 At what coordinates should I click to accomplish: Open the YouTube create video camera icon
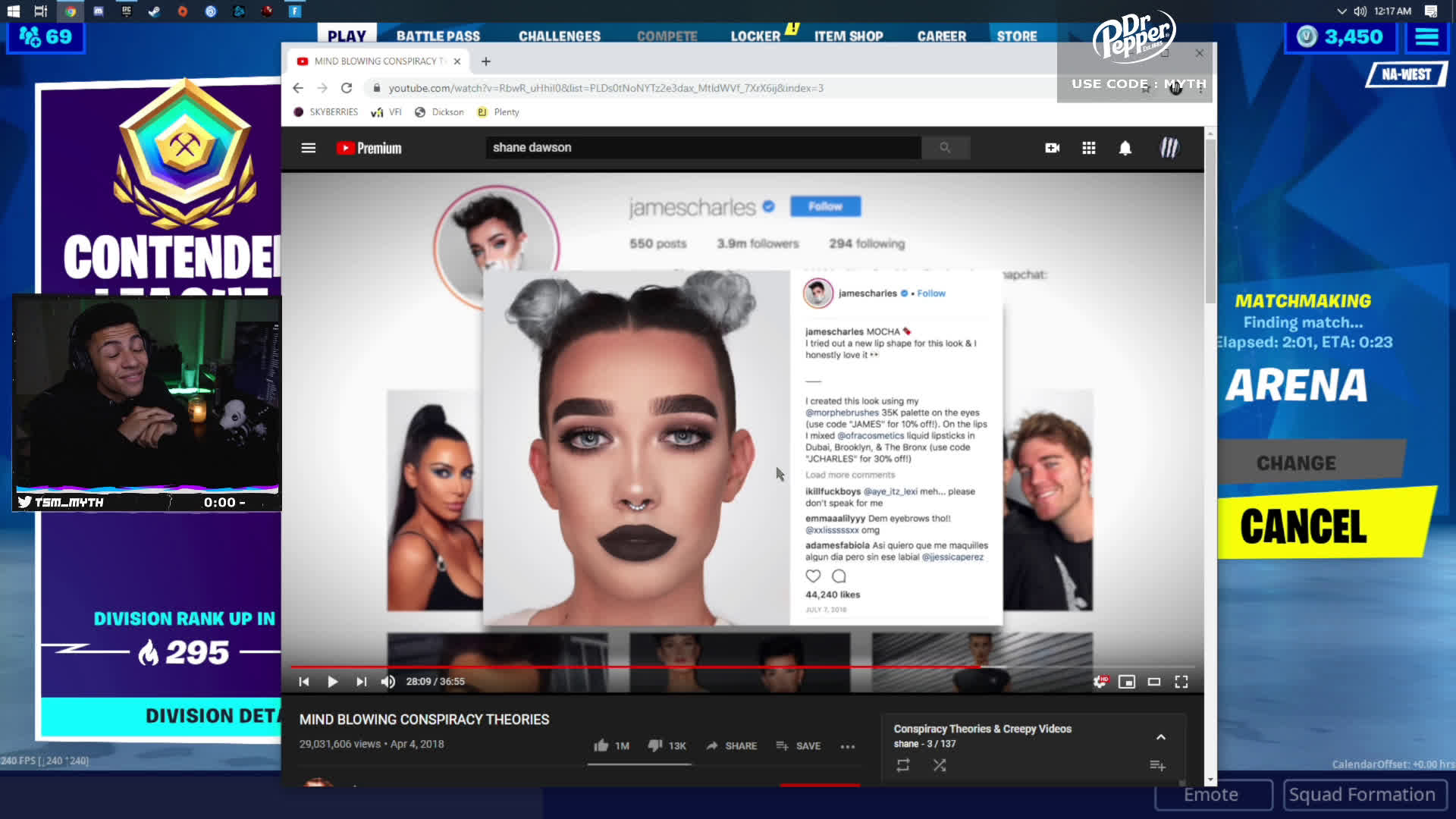[x=1052, y=148]
